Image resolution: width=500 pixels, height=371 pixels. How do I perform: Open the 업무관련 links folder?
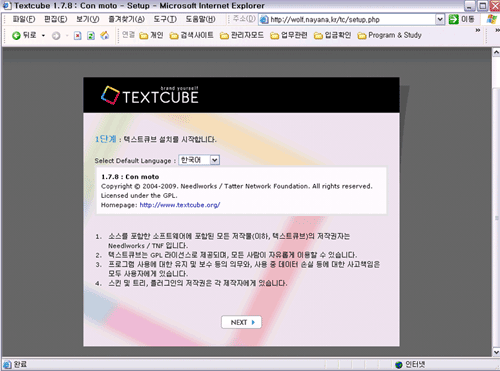click(x=289, y=35)
